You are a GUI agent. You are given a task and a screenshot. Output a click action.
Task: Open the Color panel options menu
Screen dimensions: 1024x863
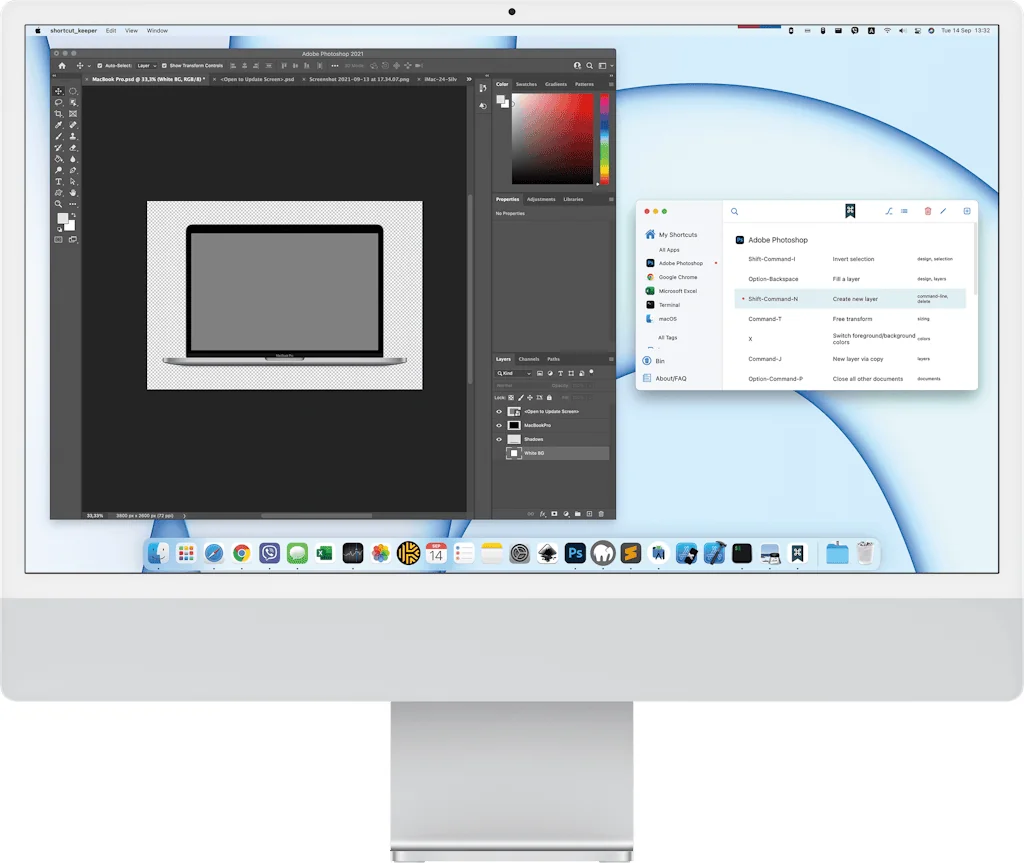pos(609,85)
